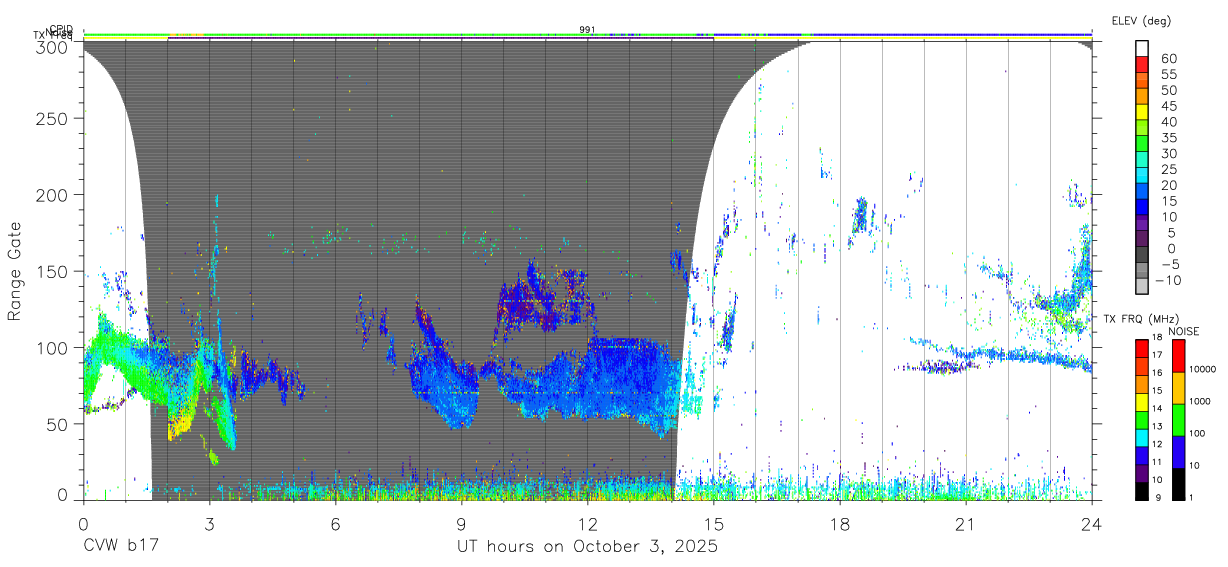The height and width of the screenshot is (567, 1228).
Task: Pick the black bottom segment of the NOISE bar
Action: coord(1179,484)
